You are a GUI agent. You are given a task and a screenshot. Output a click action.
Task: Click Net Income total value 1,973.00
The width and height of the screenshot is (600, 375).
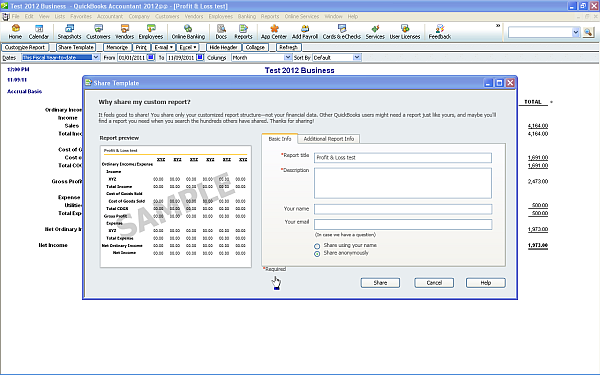click(538, 245)
